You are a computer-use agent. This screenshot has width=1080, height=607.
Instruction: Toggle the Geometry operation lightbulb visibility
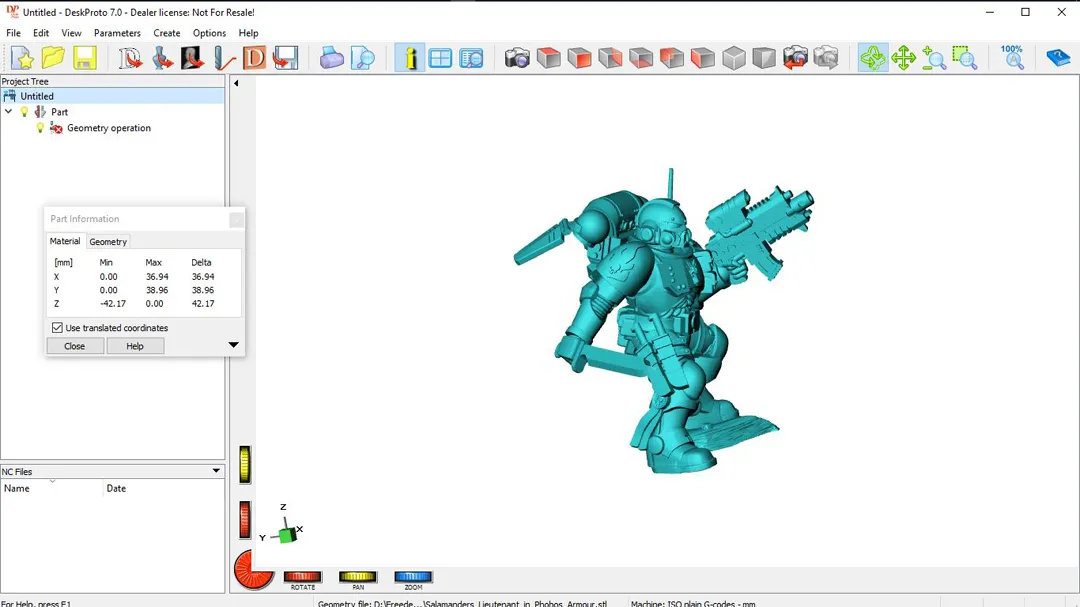[40, 127]
